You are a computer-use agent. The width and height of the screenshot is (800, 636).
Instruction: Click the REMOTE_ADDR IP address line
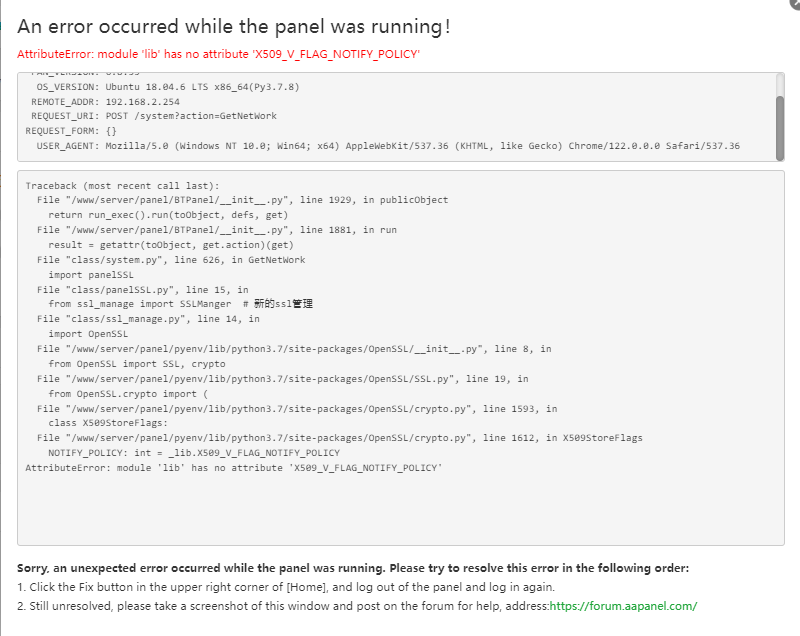pyautogui.click(x=105, y=102)
